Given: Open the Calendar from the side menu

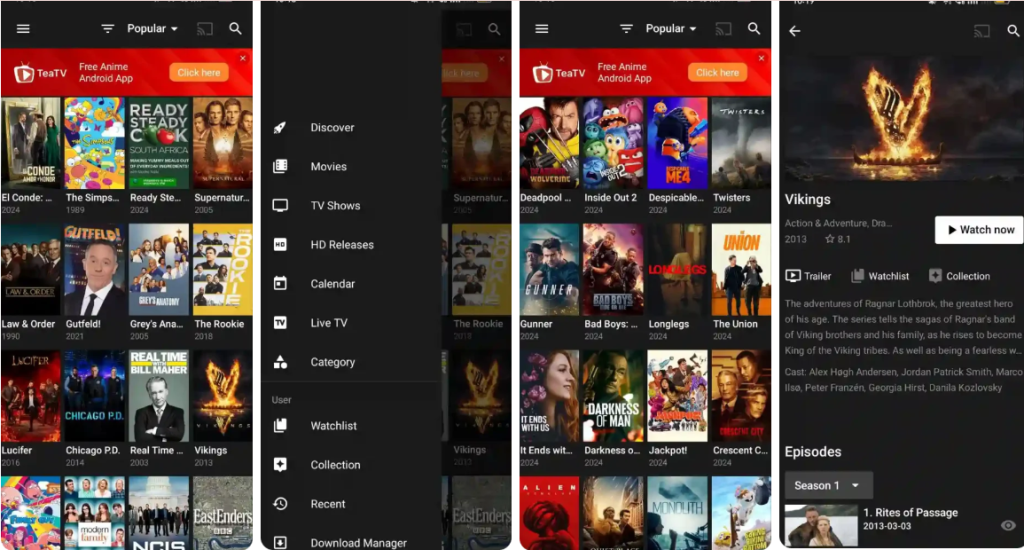Looking at the screenshot, I should pos(332,284).
